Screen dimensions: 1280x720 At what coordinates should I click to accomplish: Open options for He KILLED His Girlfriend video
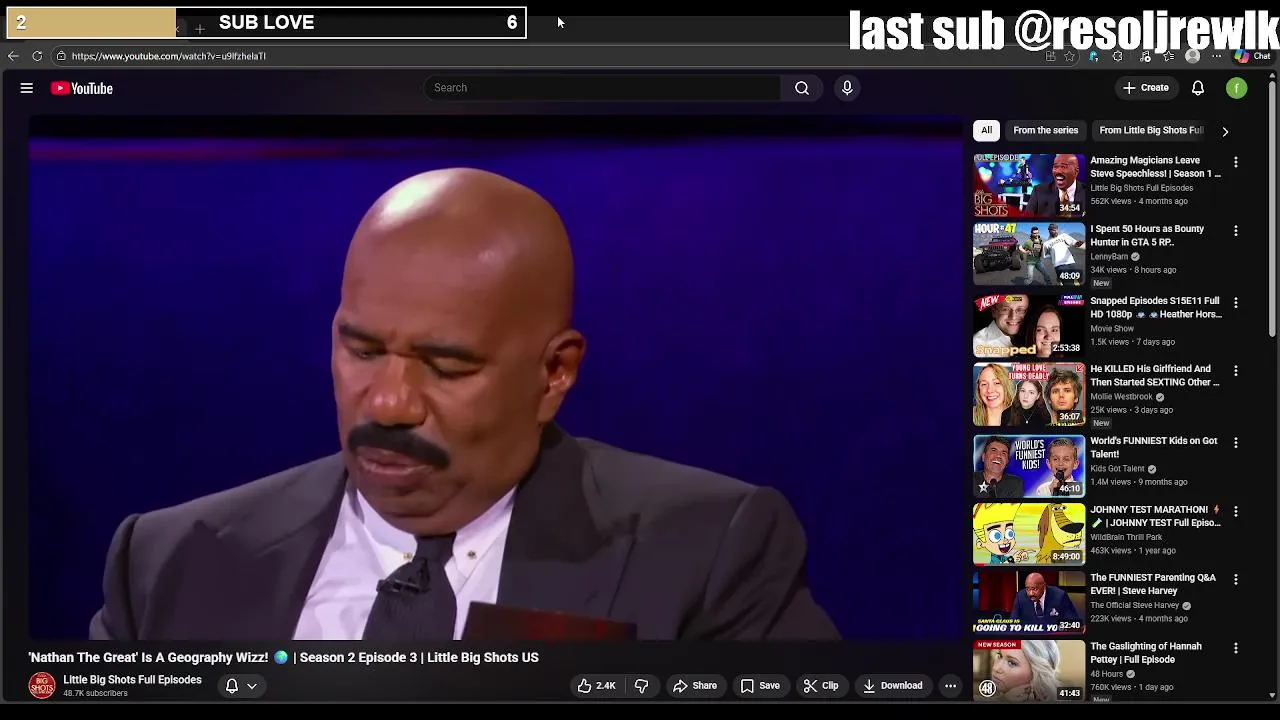[x=1235, y=371]
